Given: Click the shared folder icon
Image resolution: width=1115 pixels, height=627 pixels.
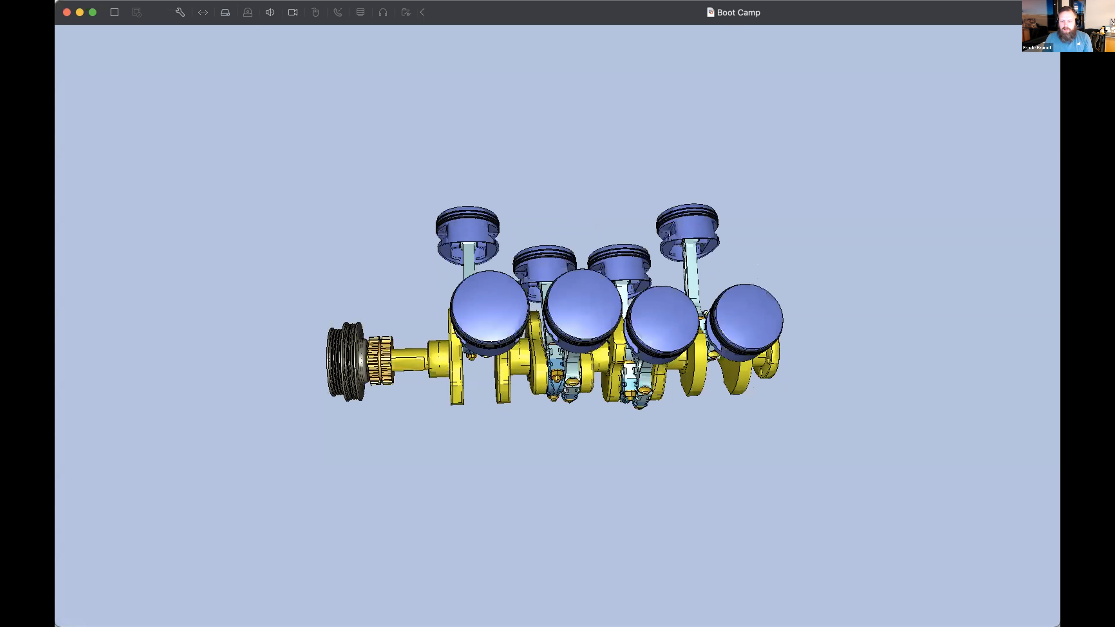Looking at the screenshot, I should coord(405,12).
